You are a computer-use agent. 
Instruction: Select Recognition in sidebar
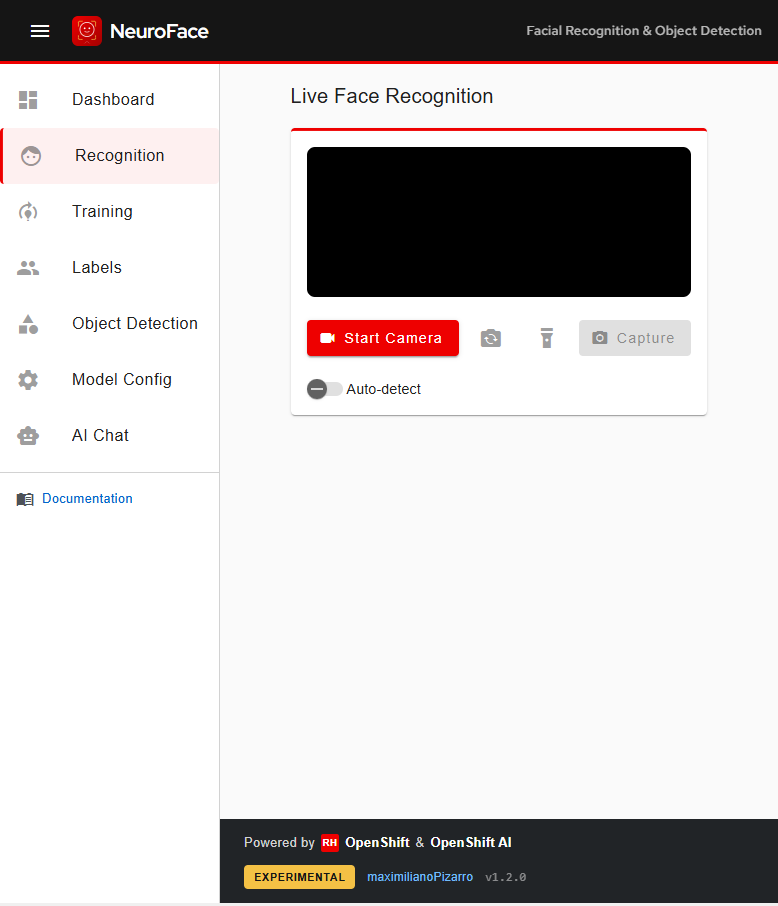click(110, 156)
